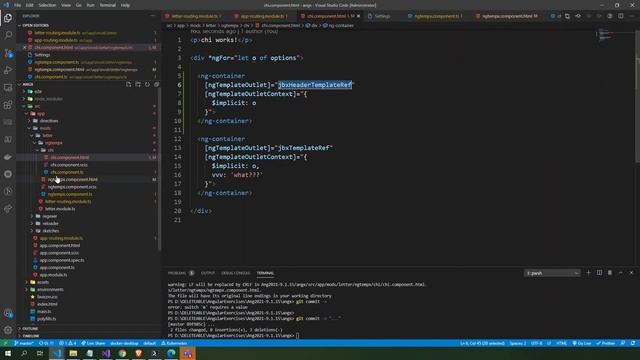Open Windows Start menu

(x=8, y=353)
